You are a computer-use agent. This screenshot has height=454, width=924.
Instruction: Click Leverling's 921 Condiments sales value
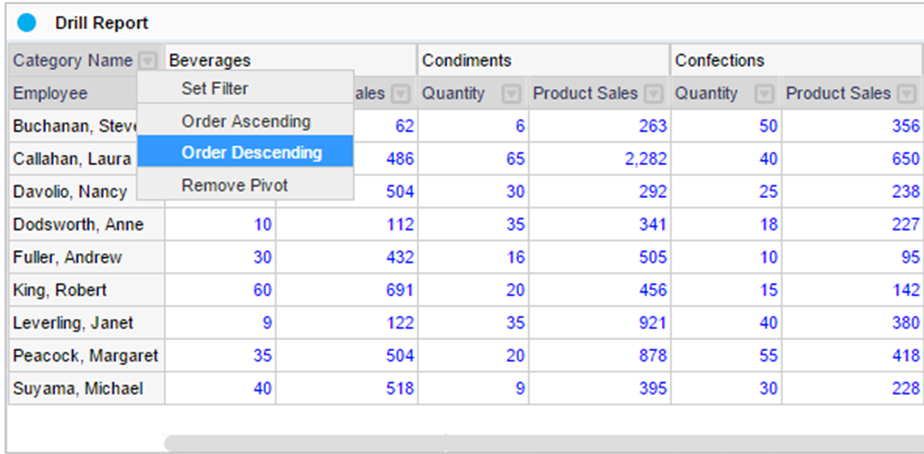[653, 324]
